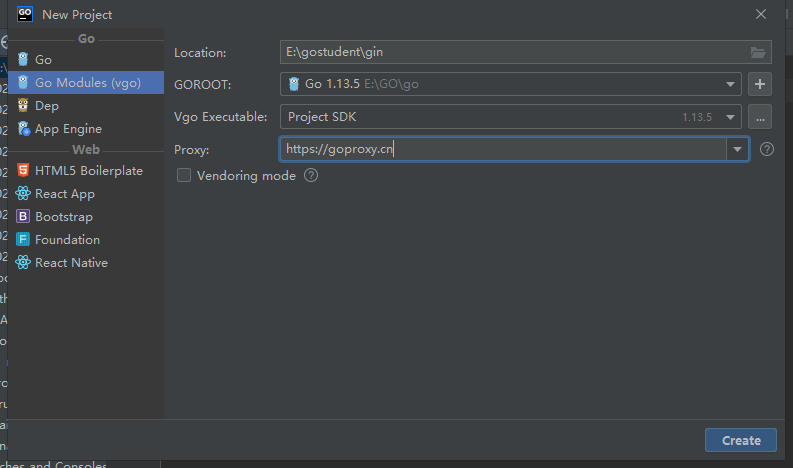Click the New Project title text
The image size is (793, 468).
coord(77,15)
